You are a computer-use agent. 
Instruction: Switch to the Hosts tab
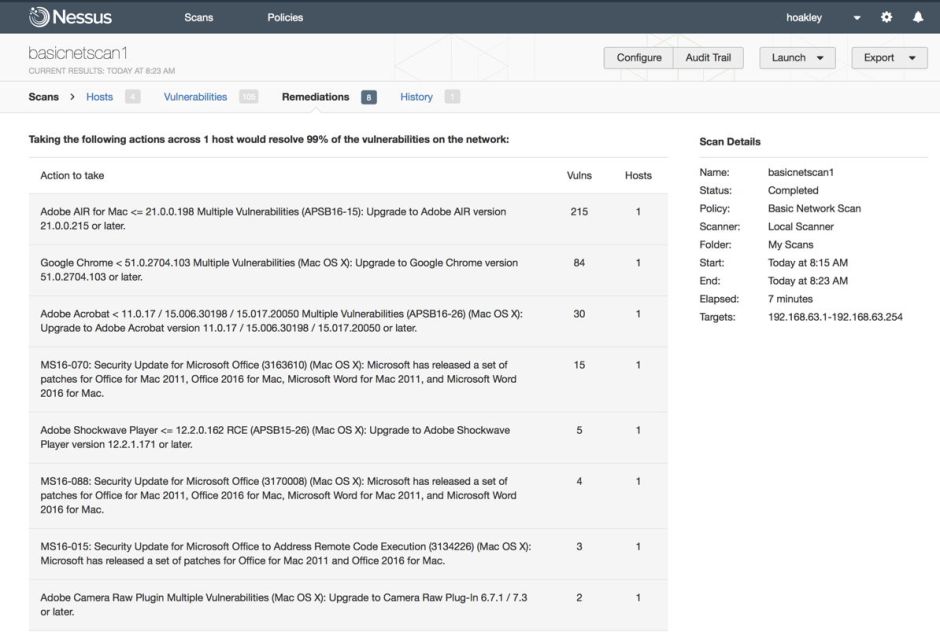click(x=100, y=97)
